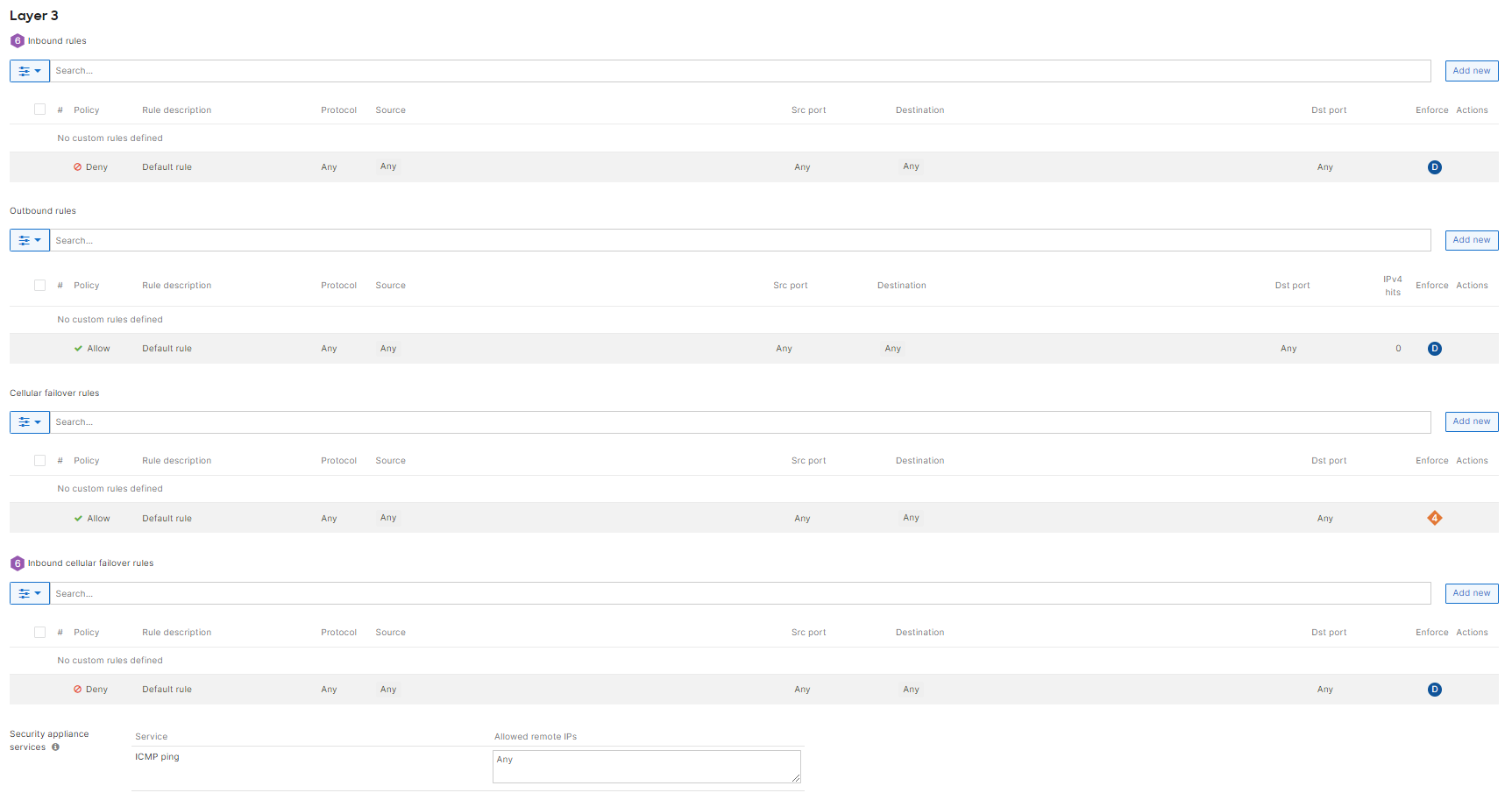Click Add new in the Outbound rules section

point(1471,239)
